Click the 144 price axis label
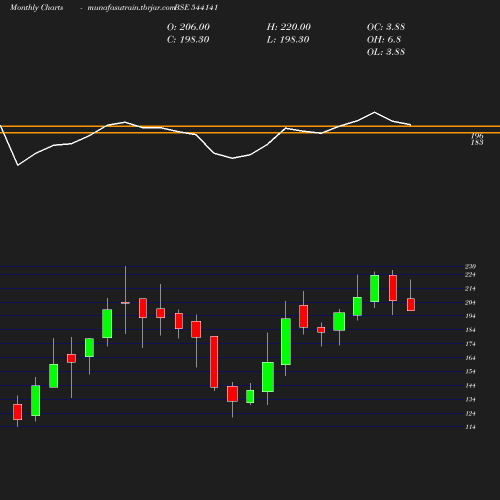This screenshot has width=500, height=500. 470,386
